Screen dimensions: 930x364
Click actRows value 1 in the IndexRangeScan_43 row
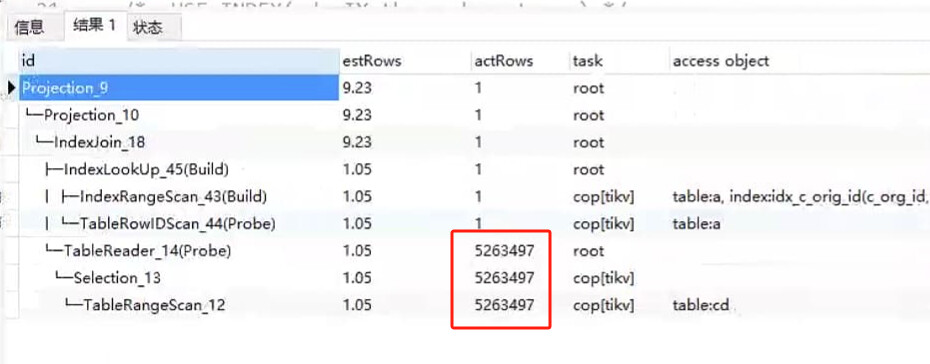(x=478, y=196)
